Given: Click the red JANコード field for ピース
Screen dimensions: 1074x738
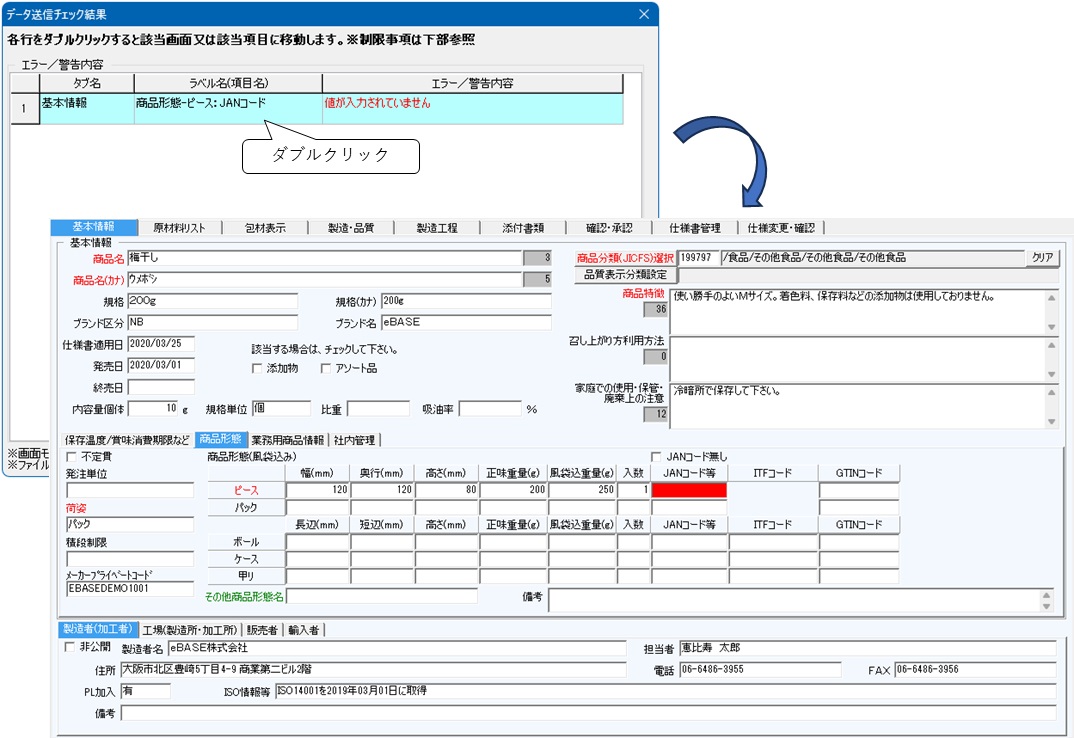Looking at the screenshot, I should [x=689, y=491].
